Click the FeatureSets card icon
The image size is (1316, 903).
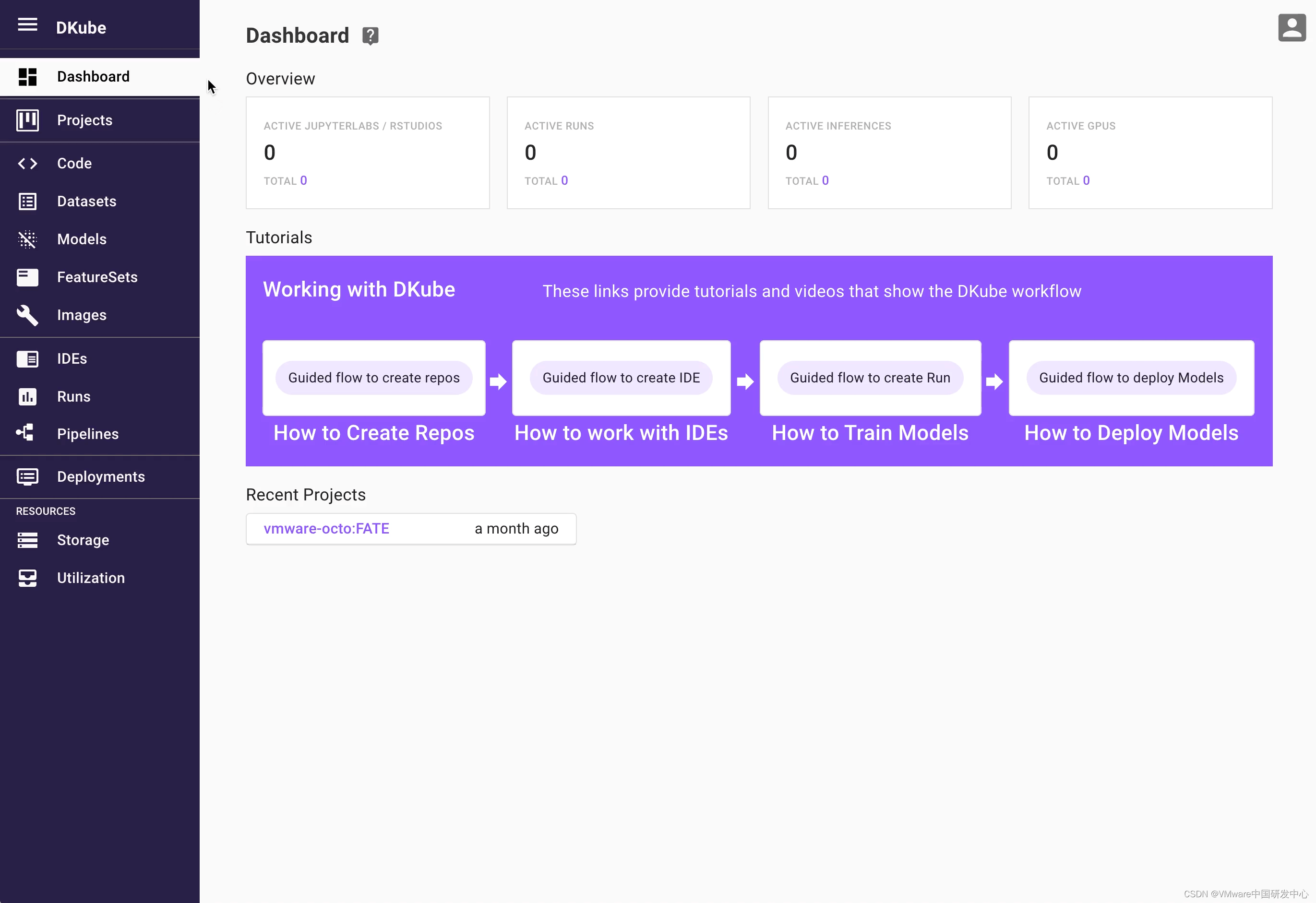point(27,277)
